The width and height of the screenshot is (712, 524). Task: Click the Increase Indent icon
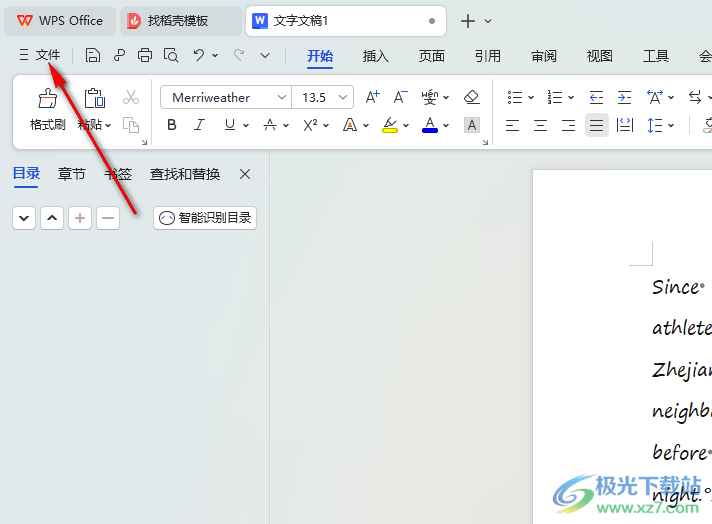point(624,97)
